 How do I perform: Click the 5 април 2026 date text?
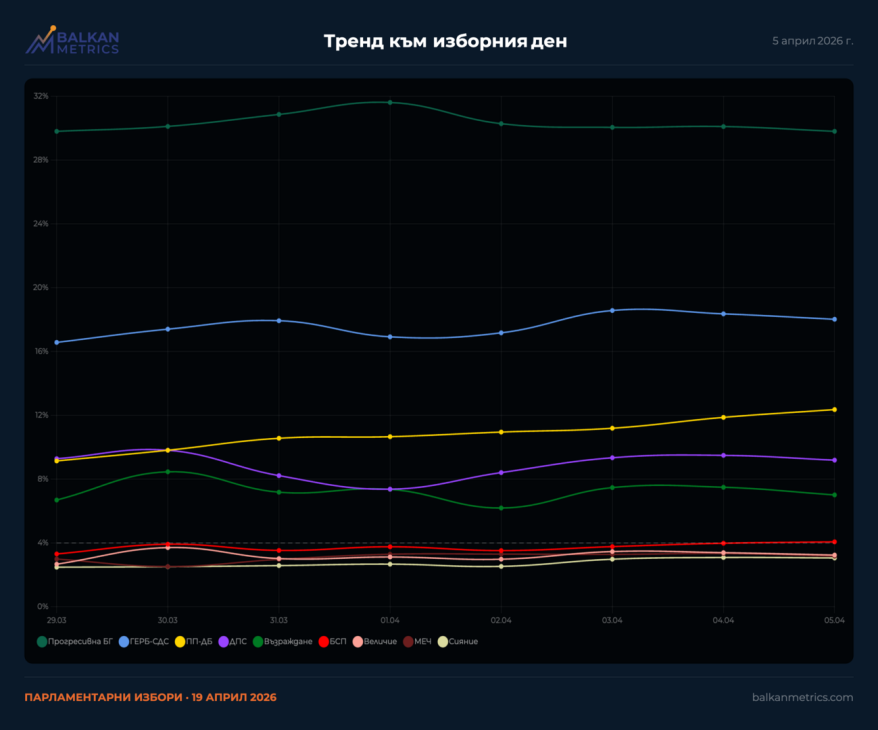point(812,41)
